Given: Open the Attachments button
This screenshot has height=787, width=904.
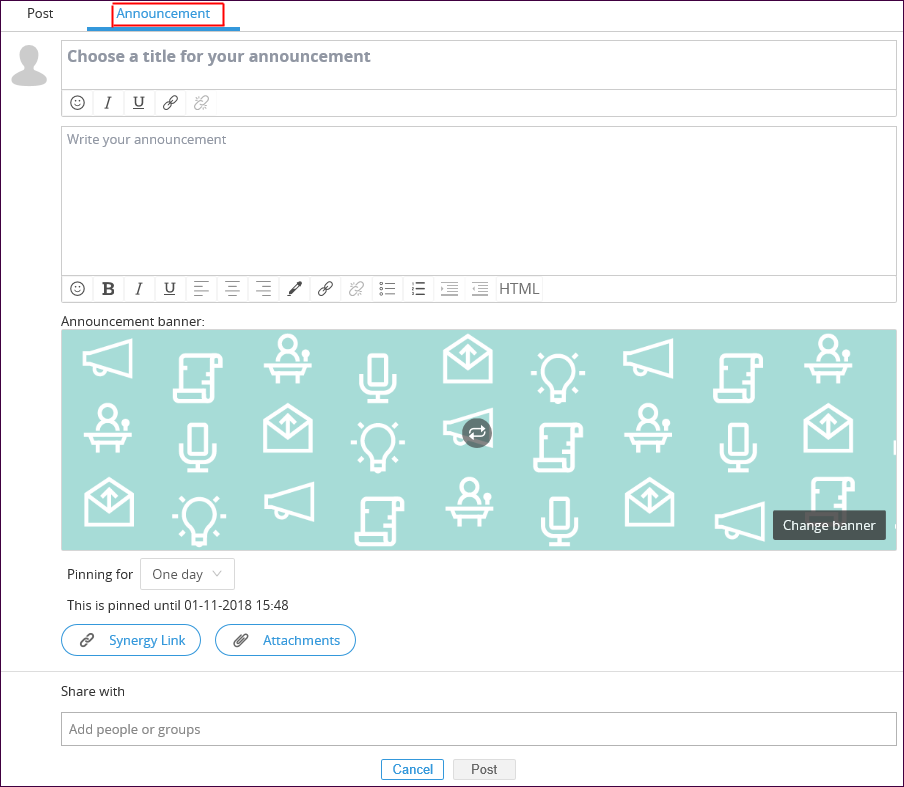Looking at the screenshot, I should pyautogui.click(x=285, y=640).
